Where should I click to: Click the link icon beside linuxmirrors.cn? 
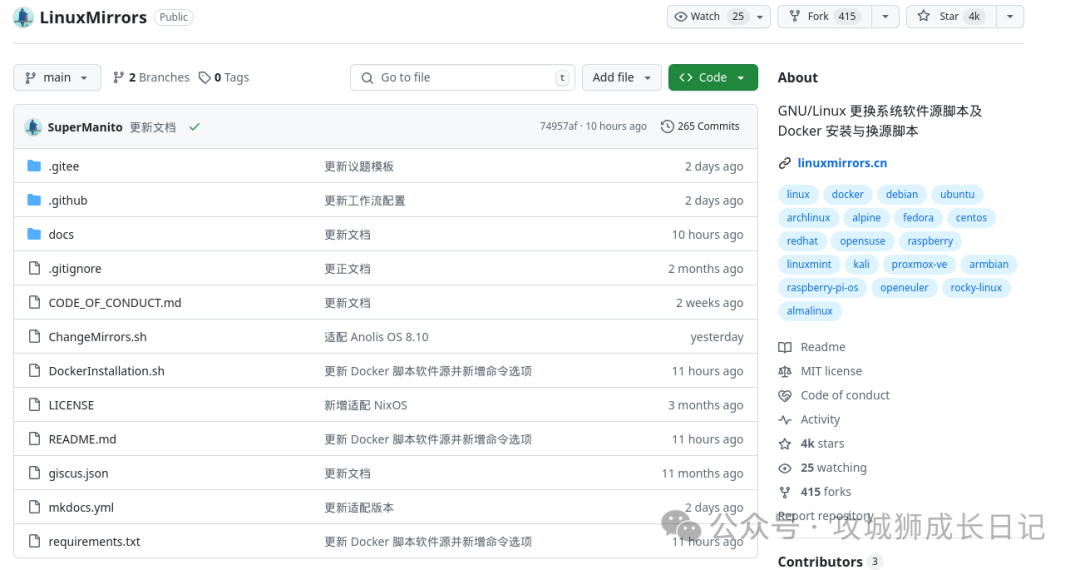pos(785,163)
